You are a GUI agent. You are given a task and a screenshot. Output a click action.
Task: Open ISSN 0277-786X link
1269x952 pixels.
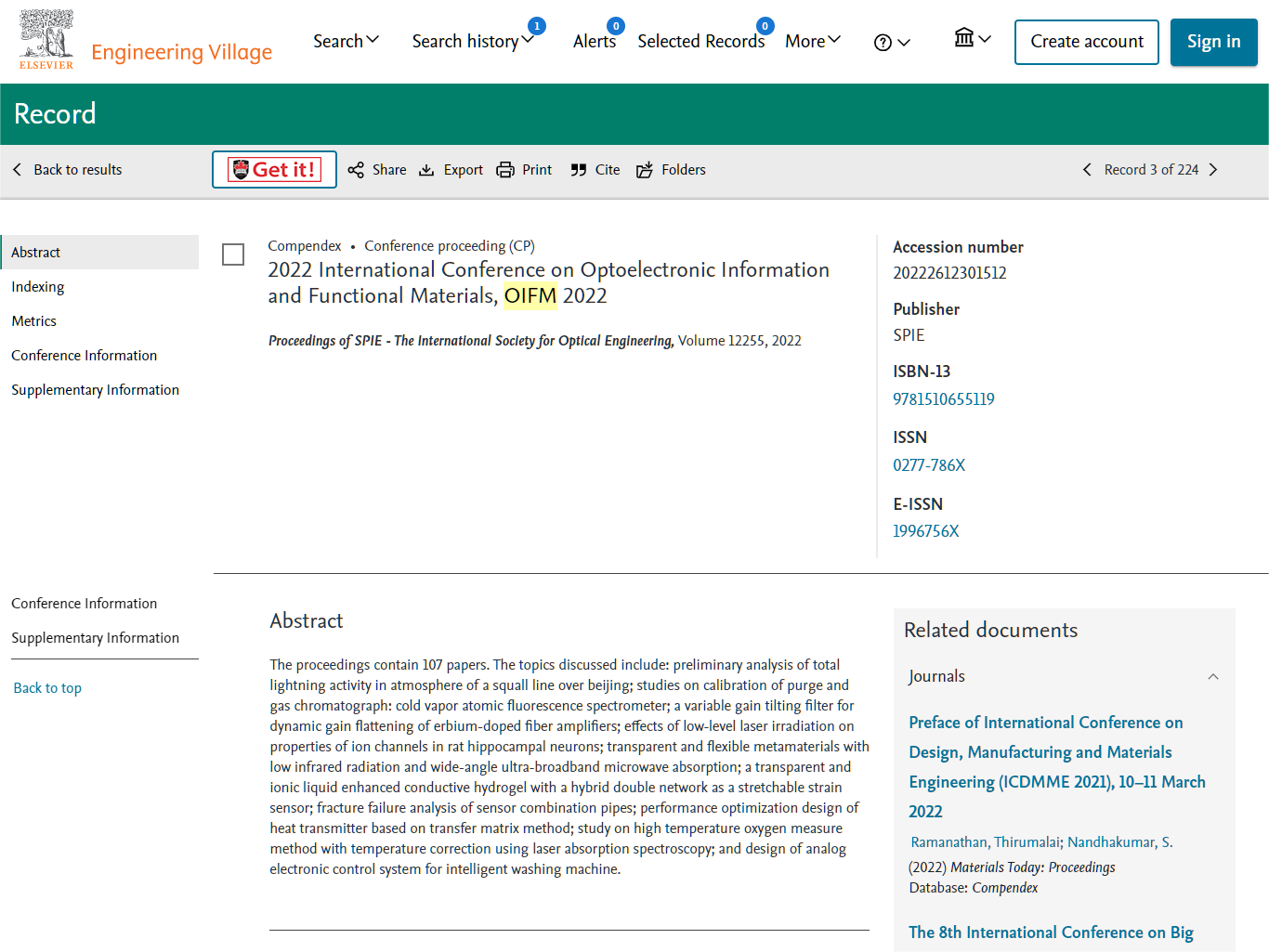tap(929, 465)
